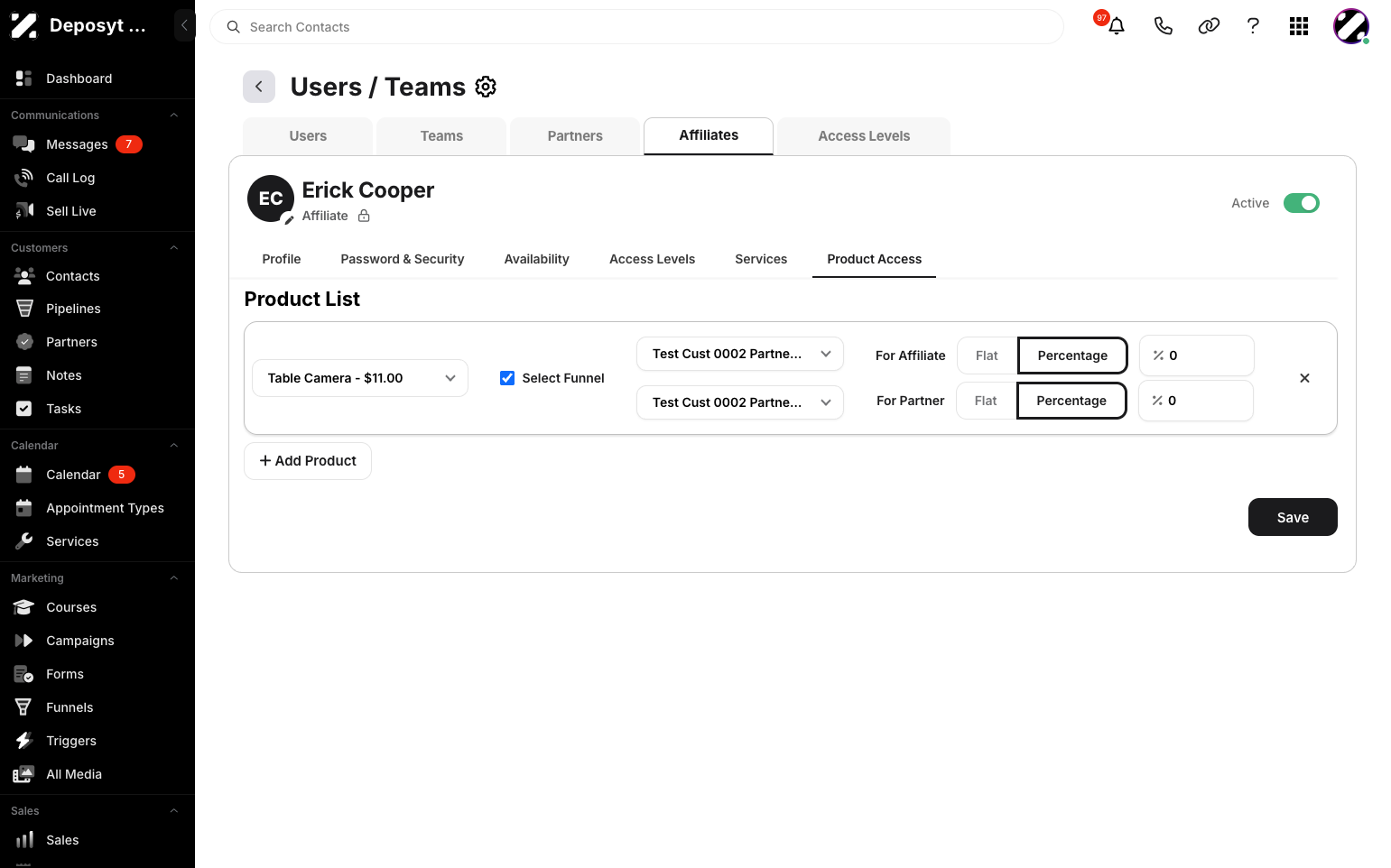Open the user profile avatar
This screenshot has width=1391, height=868.
1351,26
